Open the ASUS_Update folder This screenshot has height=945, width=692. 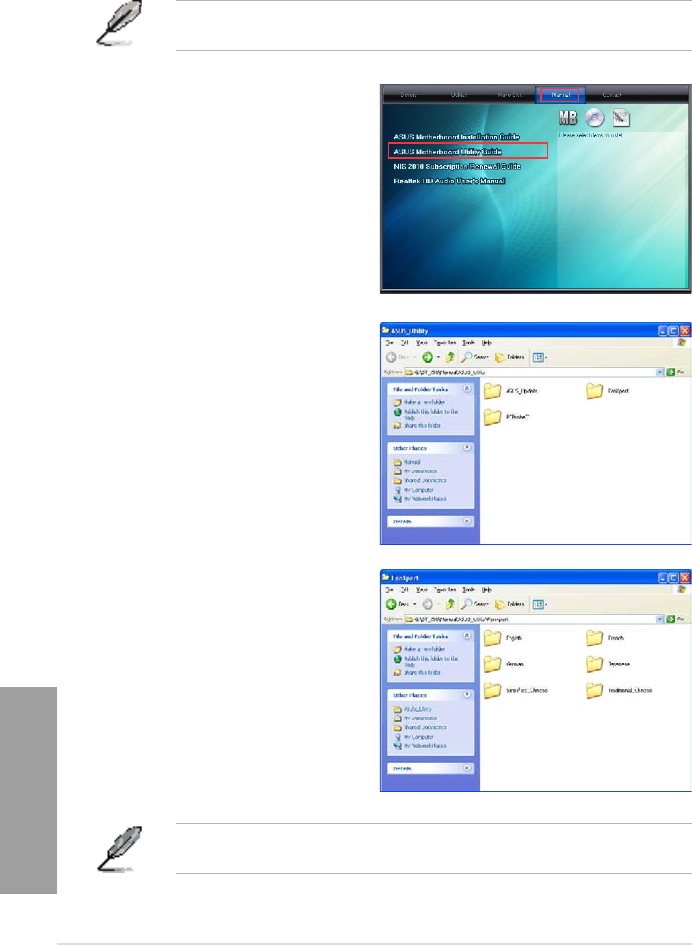pyautogui.click(x=511, y=391)
